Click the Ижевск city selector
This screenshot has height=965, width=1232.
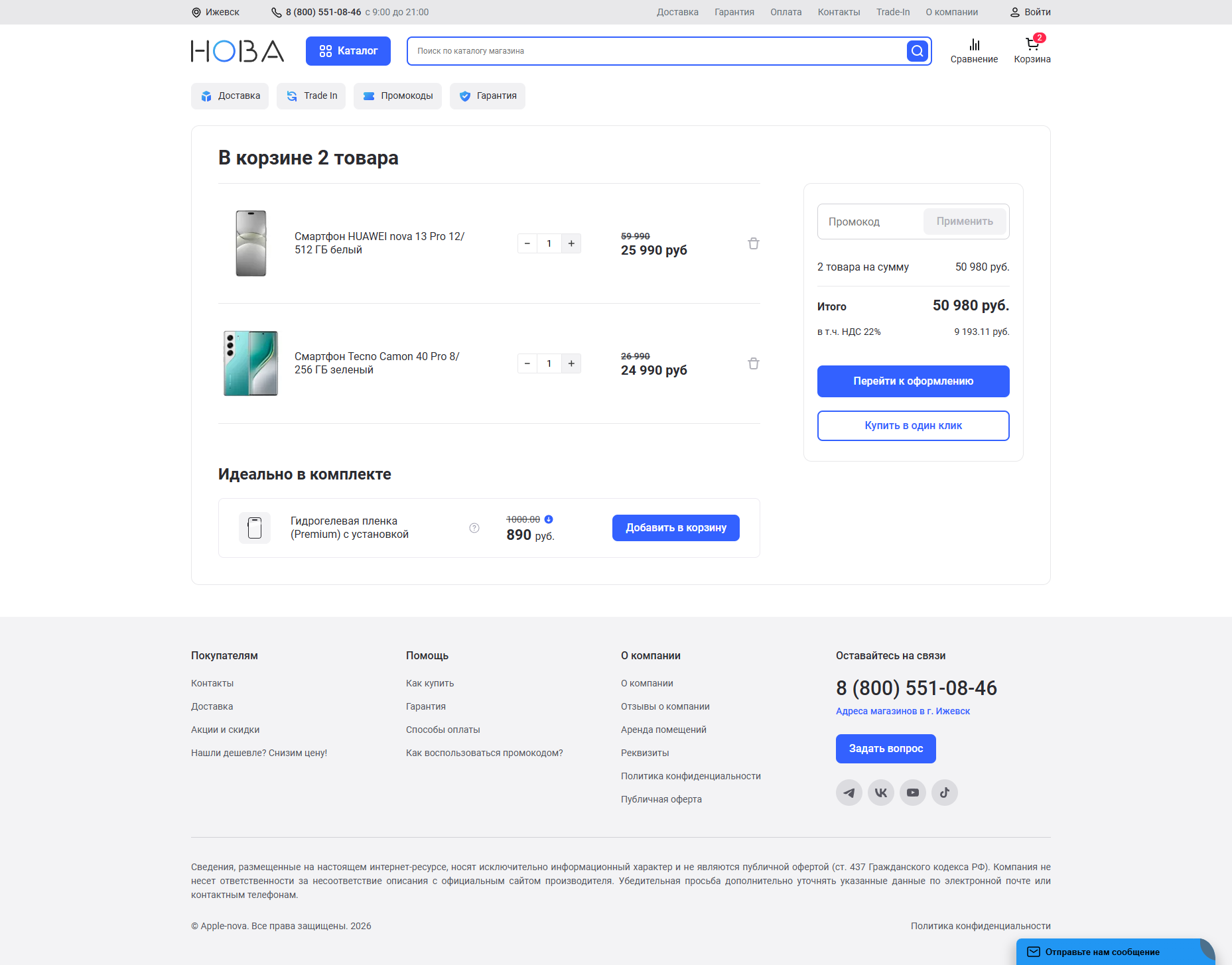pos(216,12)
